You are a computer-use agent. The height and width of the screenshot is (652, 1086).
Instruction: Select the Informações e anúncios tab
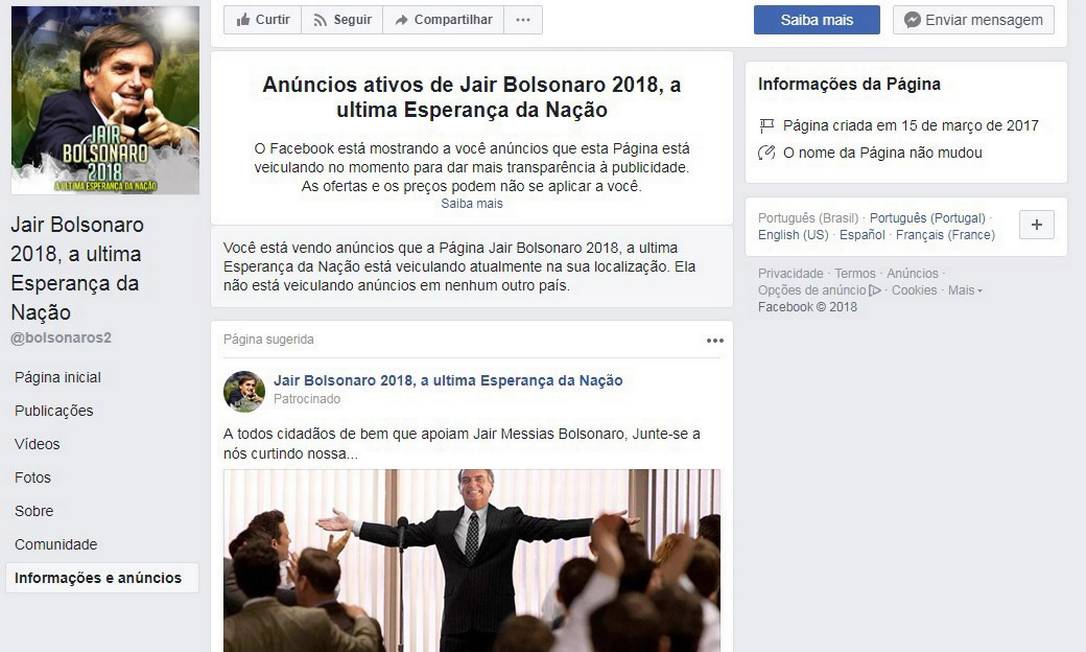coord(98,578)
